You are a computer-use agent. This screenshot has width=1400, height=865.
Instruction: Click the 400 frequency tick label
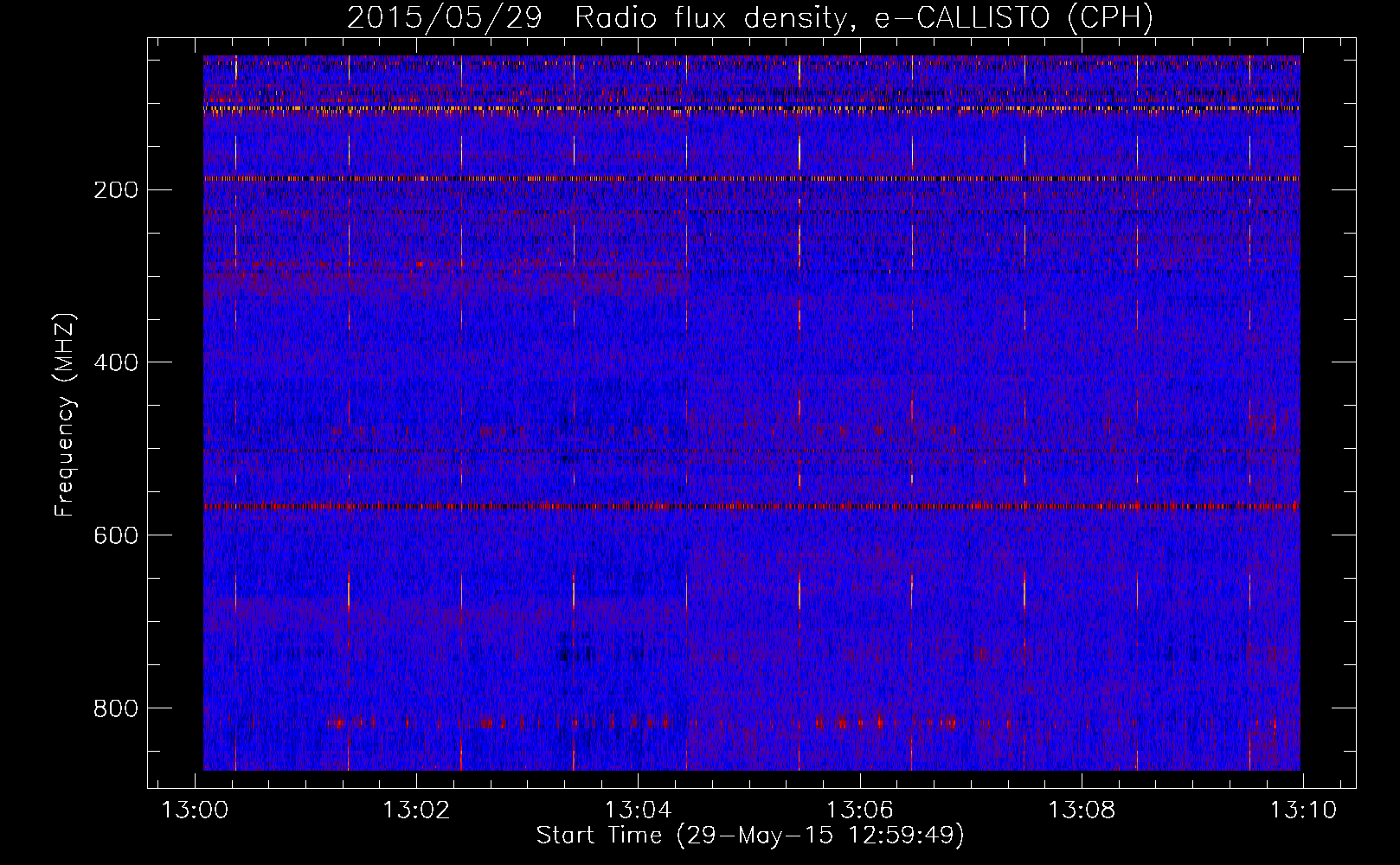click(x=115, y=362)
